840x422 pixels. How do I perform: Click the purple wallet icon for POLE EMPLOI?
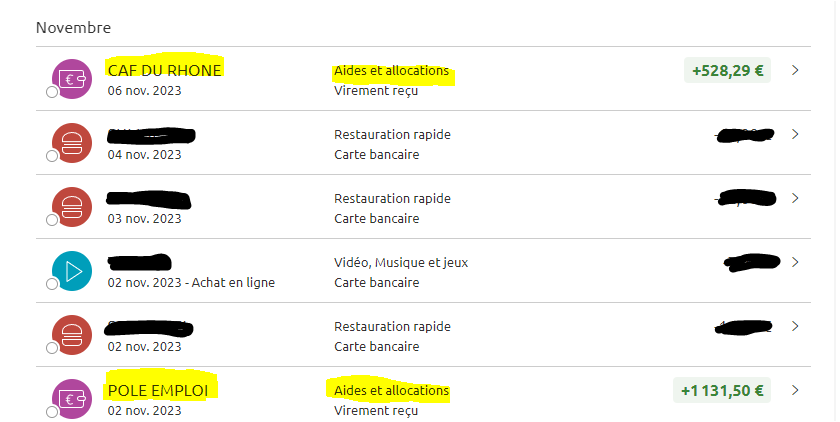click(72, 399)
